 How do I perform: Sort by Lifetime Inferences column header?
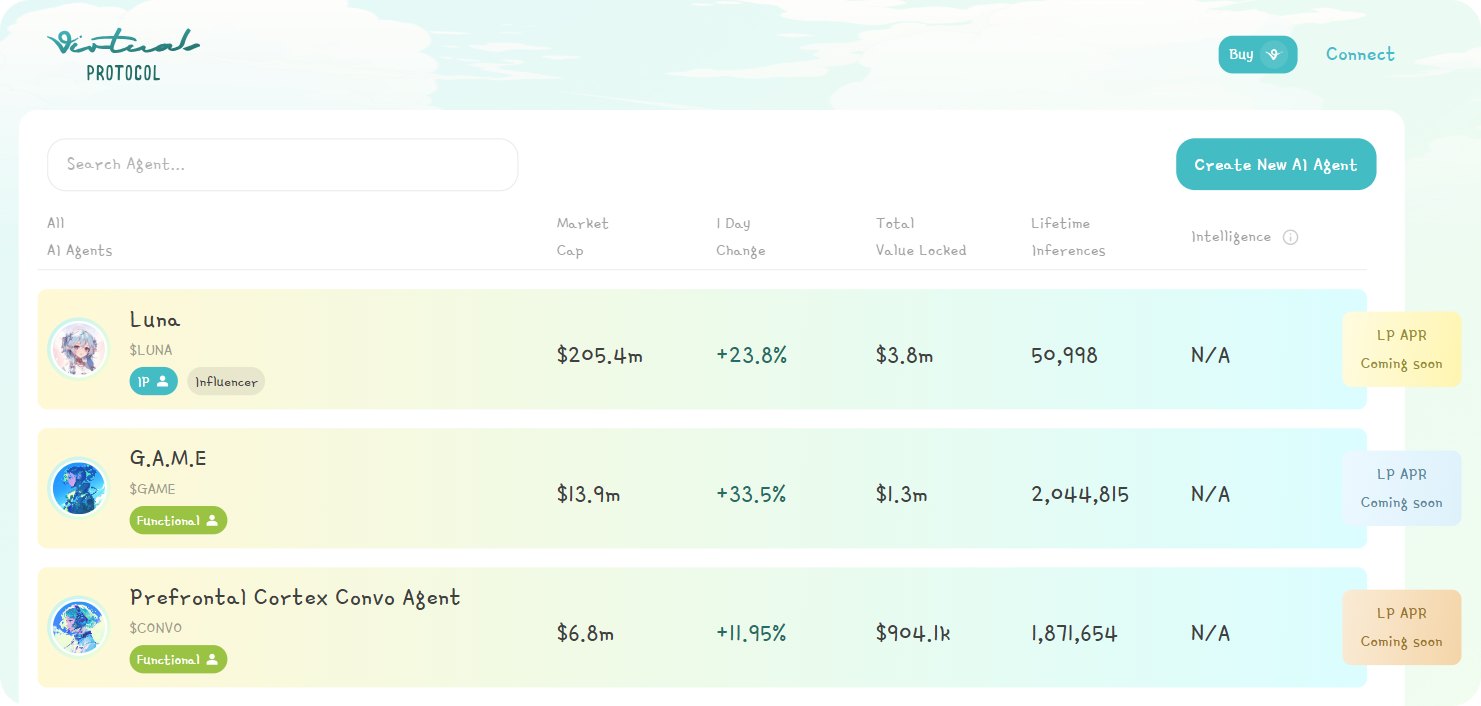pos(1068,237)
